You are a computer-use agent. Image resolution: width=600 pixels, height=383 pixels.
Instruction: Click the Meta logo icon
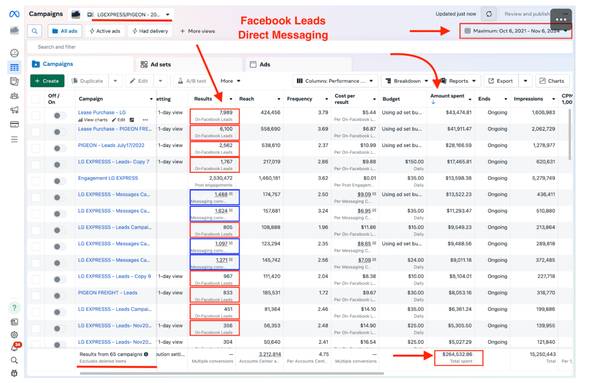[14, 14]
